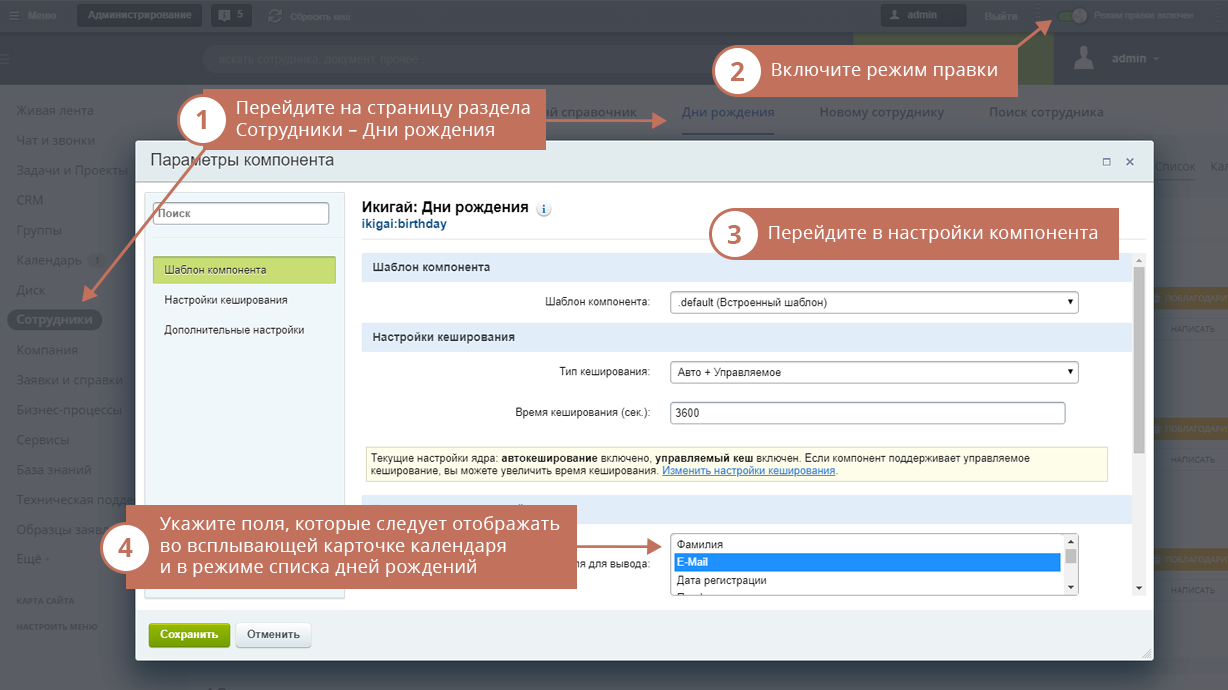The image size is (1228, 690).
Task: Open Живая лента in left menu
Action: pos(55,111)
